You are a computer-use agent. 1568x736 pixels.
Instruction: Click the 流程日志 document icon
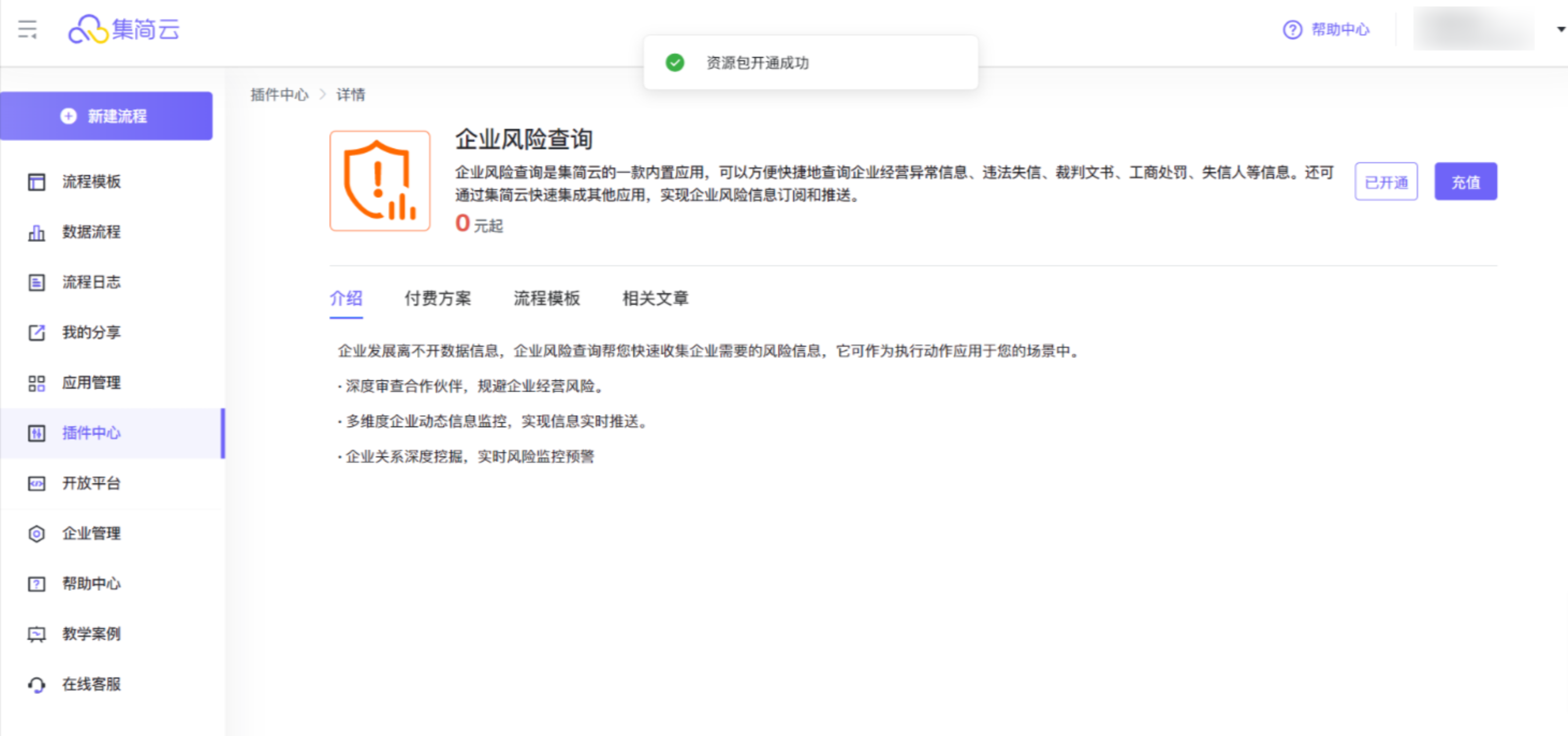(x=36, y=282)
